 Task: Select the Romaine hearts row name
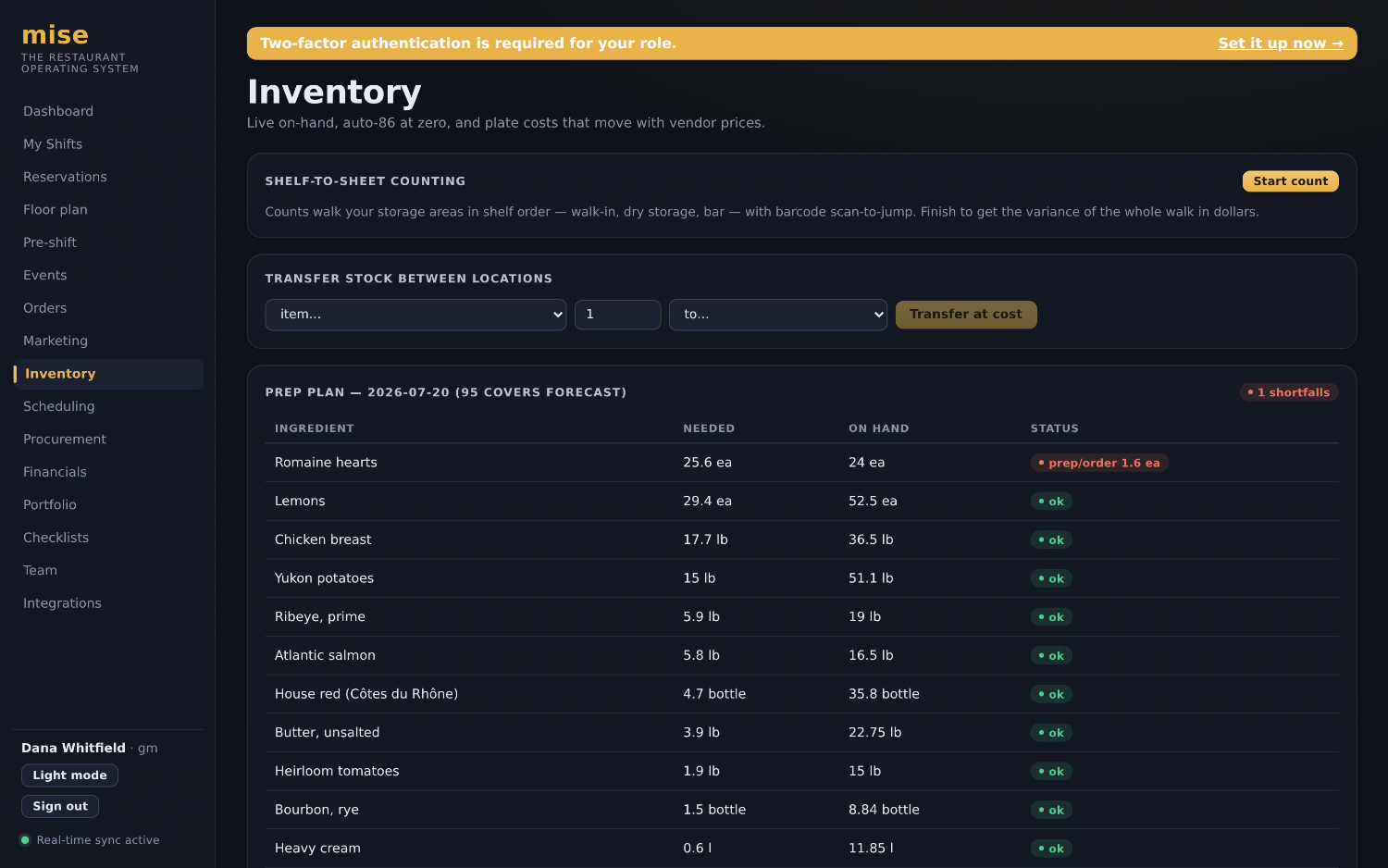tap(326, 463)
